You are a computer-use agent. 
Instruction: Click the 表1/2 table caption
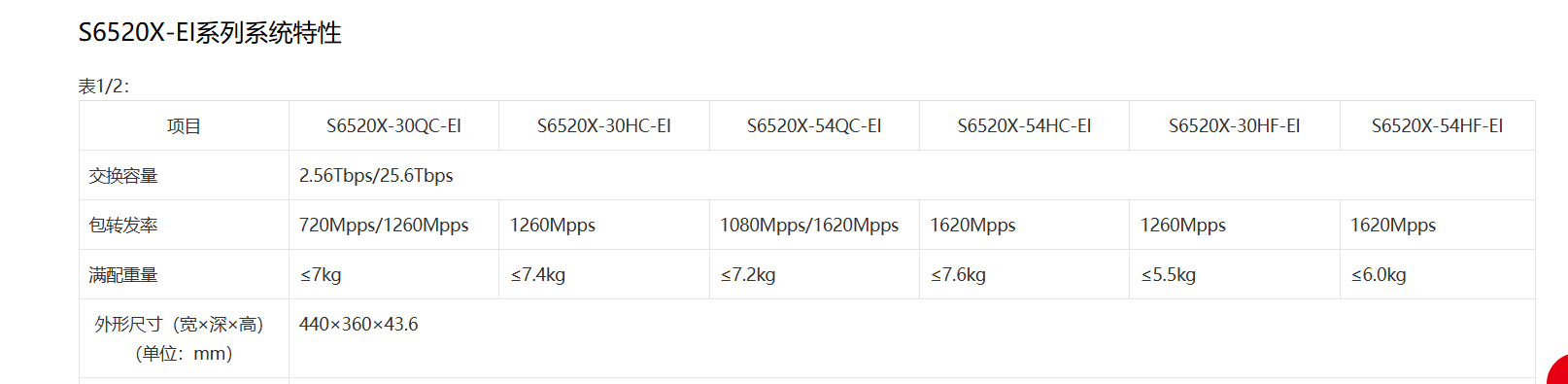point(104,87)
